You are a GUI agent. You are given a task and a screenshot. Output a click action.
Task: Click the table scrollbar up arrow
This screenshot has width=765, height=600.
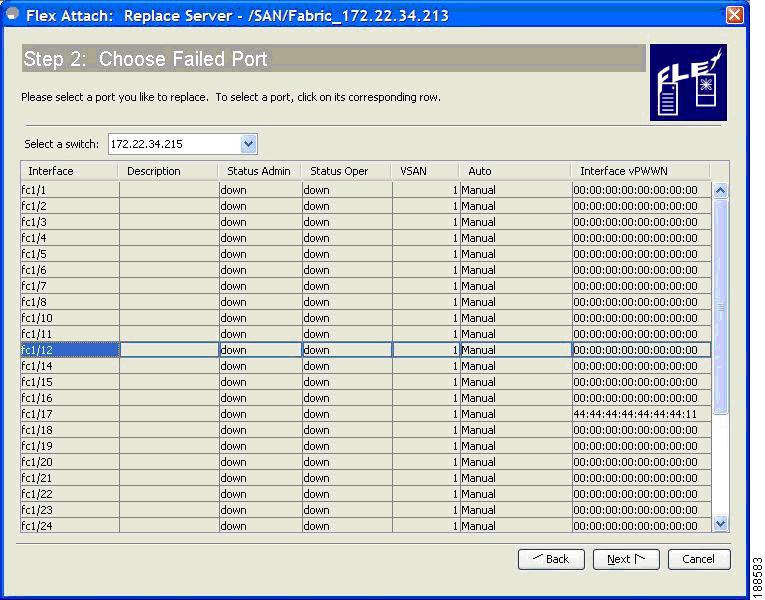[x=720, y=190]
